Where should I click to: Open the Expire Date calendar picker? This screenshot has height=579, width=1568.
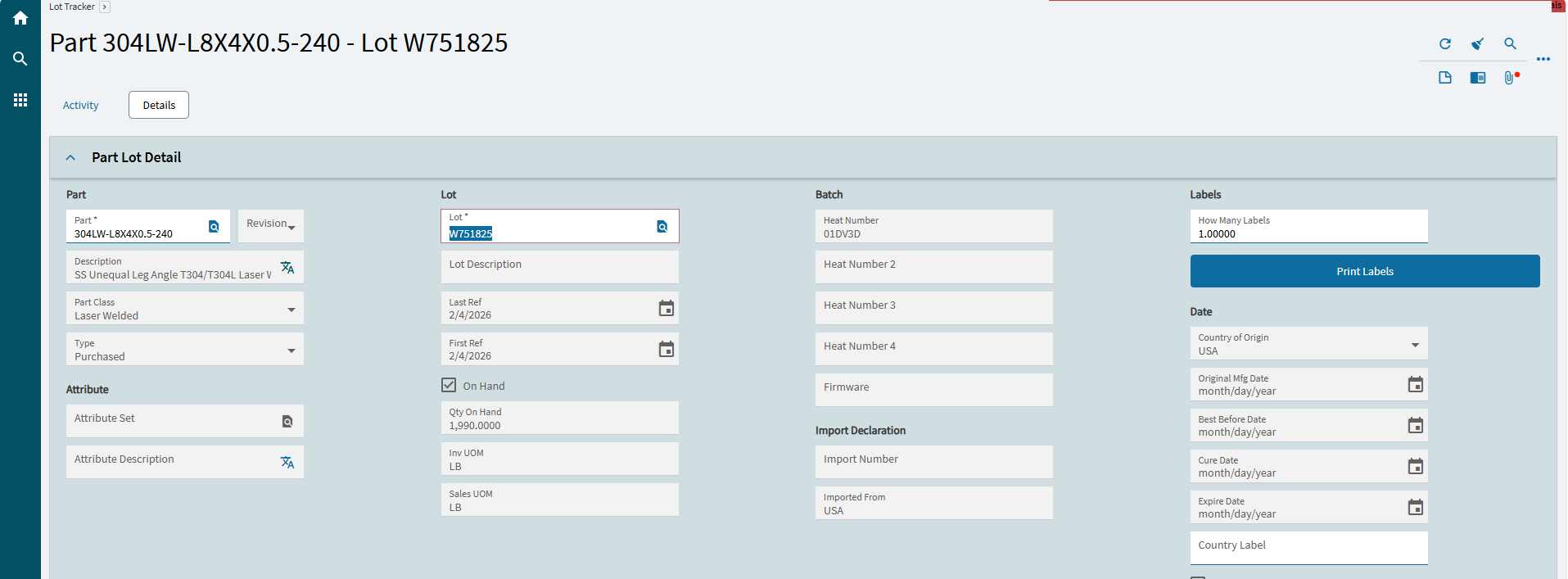[x=1415, y=508]
